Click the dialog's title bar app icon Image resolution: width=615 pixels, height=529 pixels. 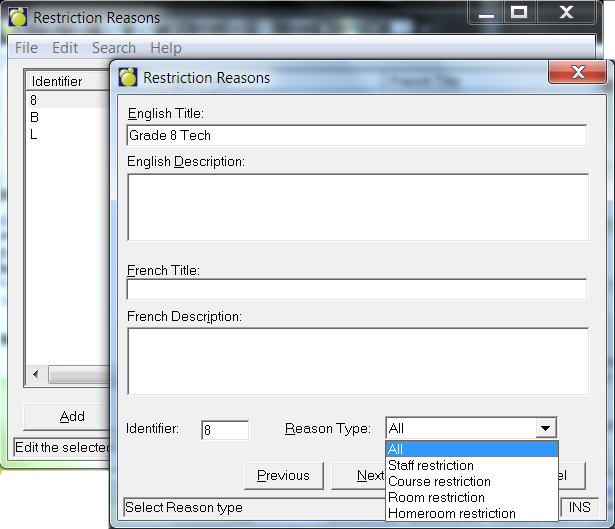pyautogui.click(x=128, y=77)
